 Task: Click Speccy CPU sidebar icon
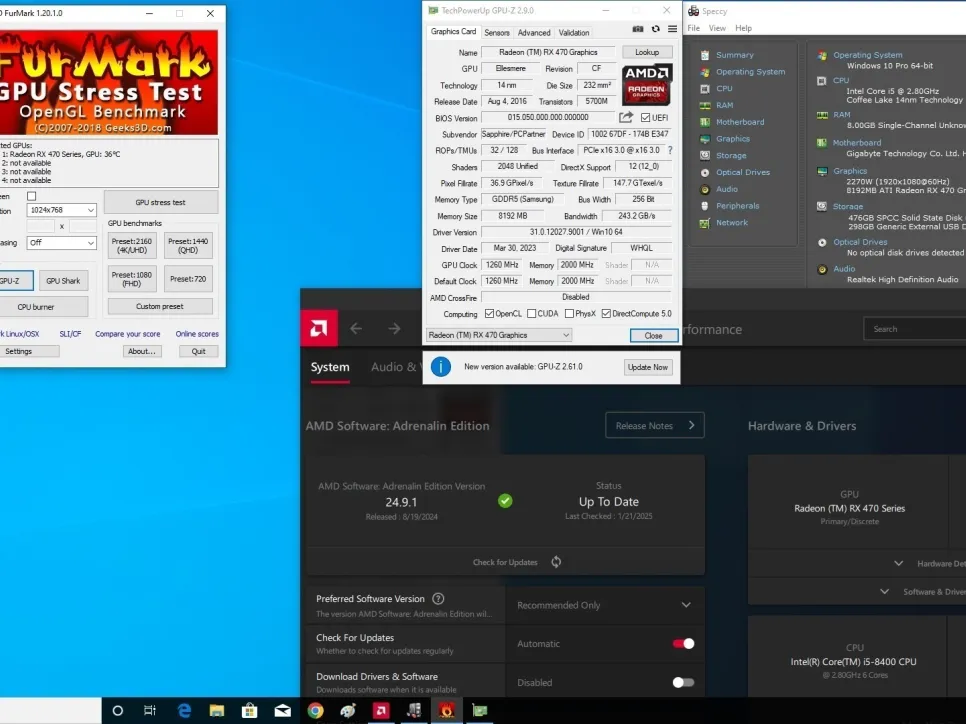pyautogui.click(x=705, y=89)
